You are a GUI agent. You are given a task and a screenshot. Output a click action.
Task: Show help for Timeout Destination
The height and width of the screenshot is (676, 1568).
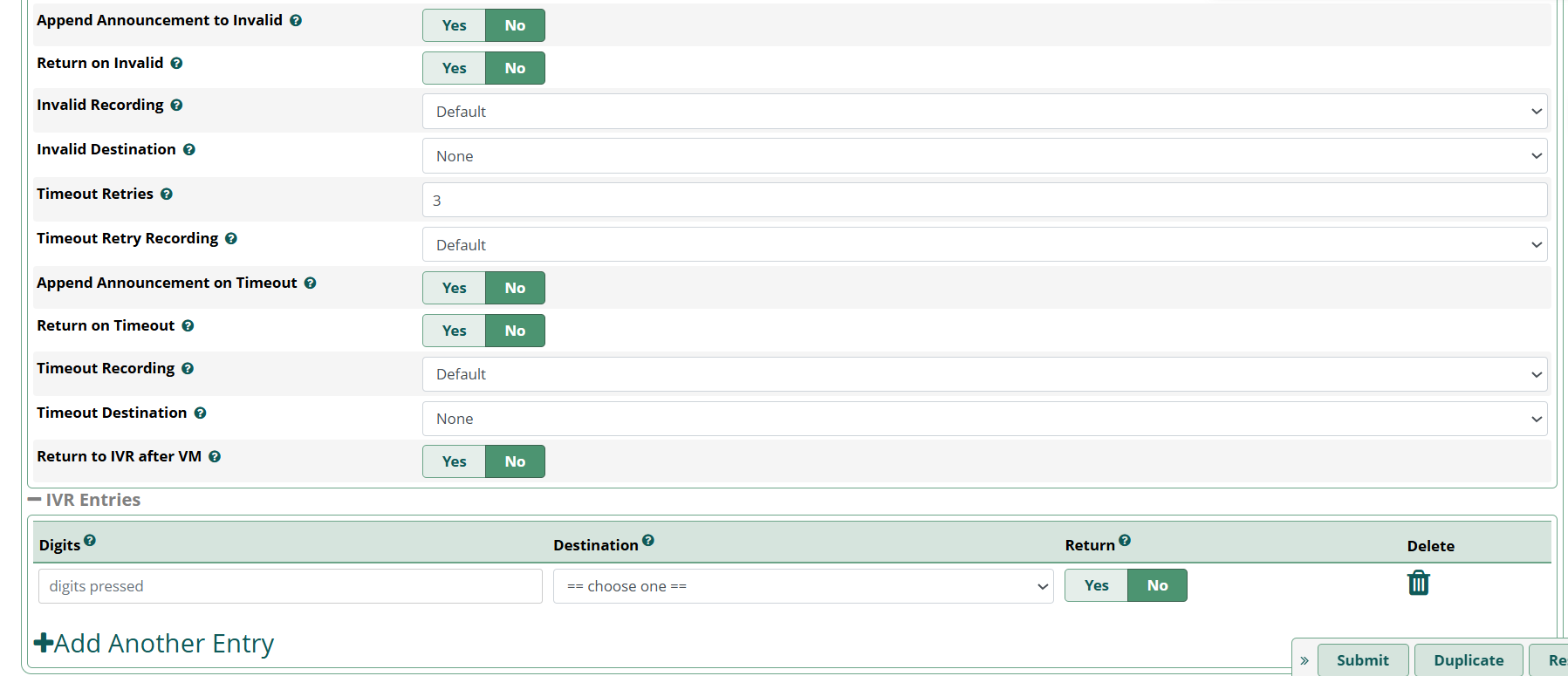(x=200, y=413)
